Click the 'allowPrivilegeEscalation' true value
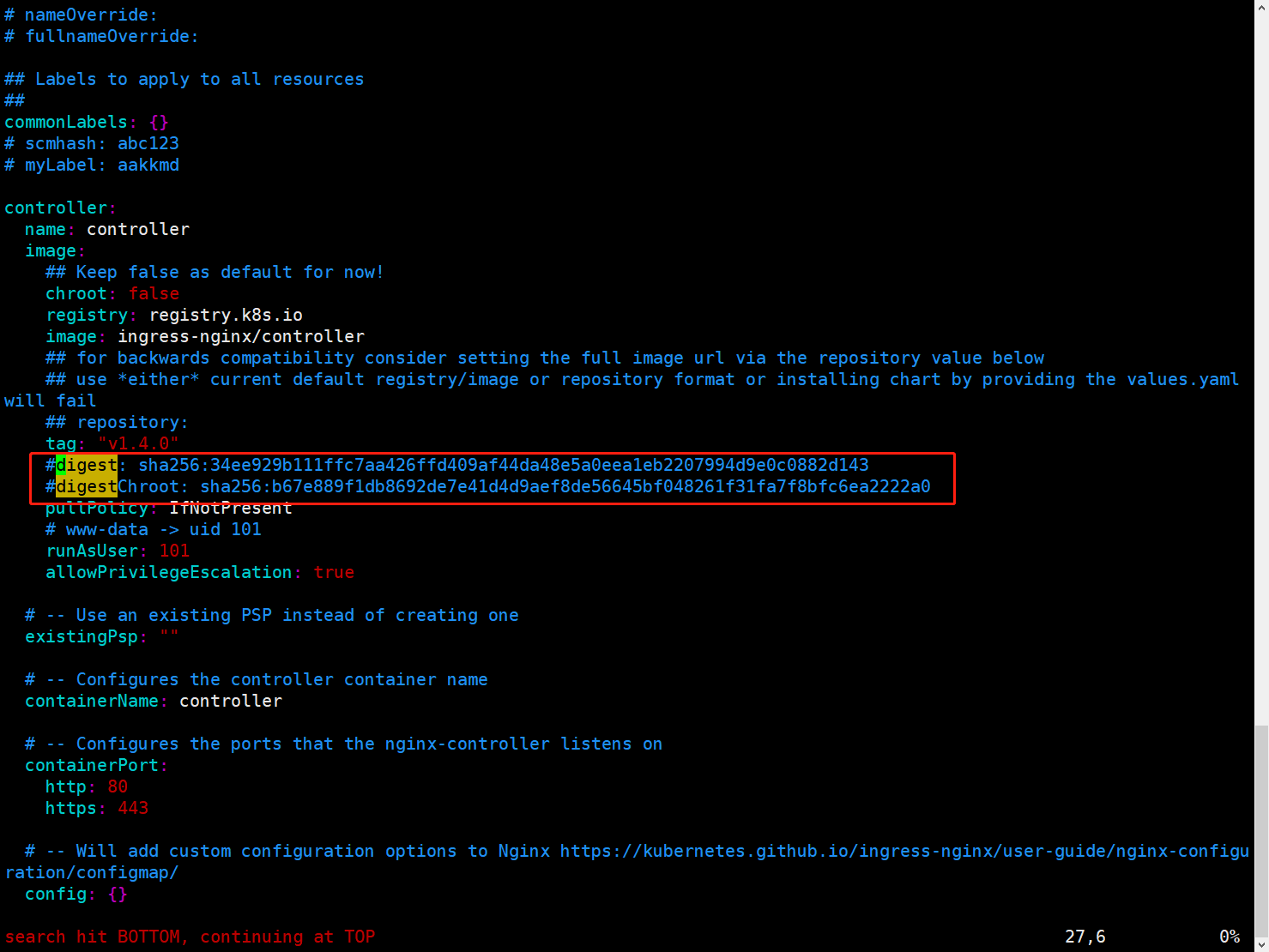 point(334,572)
